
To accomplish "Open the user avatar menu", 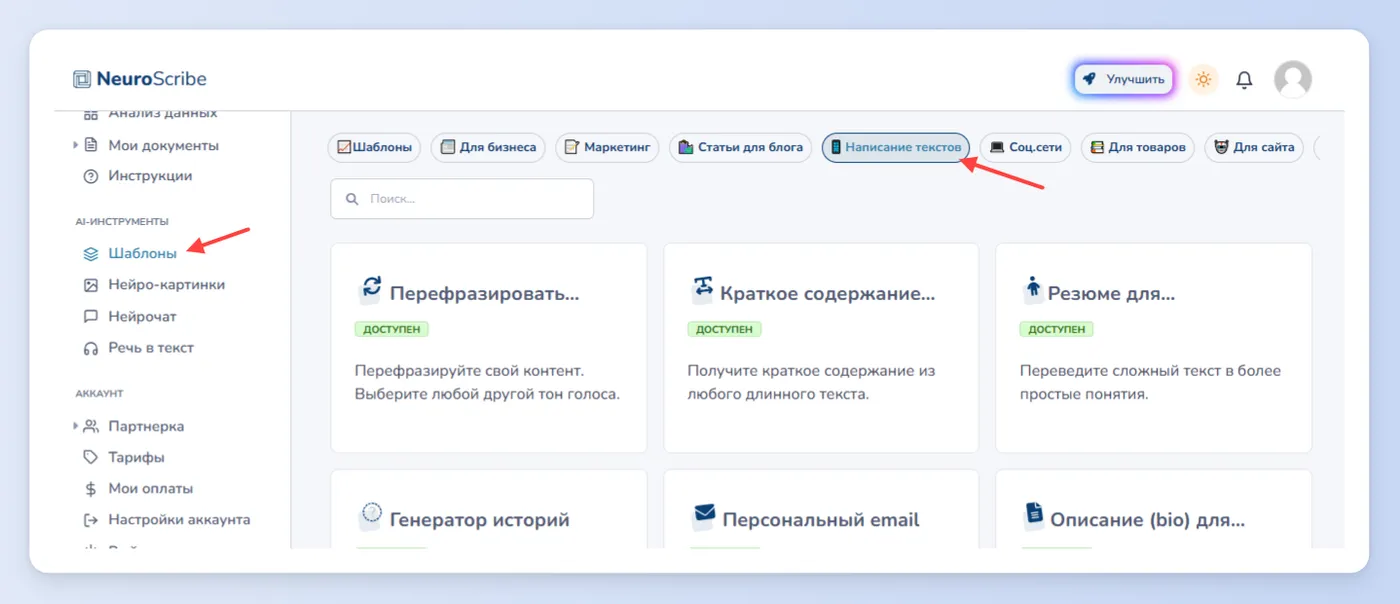I will click(x=1292, y=79).
